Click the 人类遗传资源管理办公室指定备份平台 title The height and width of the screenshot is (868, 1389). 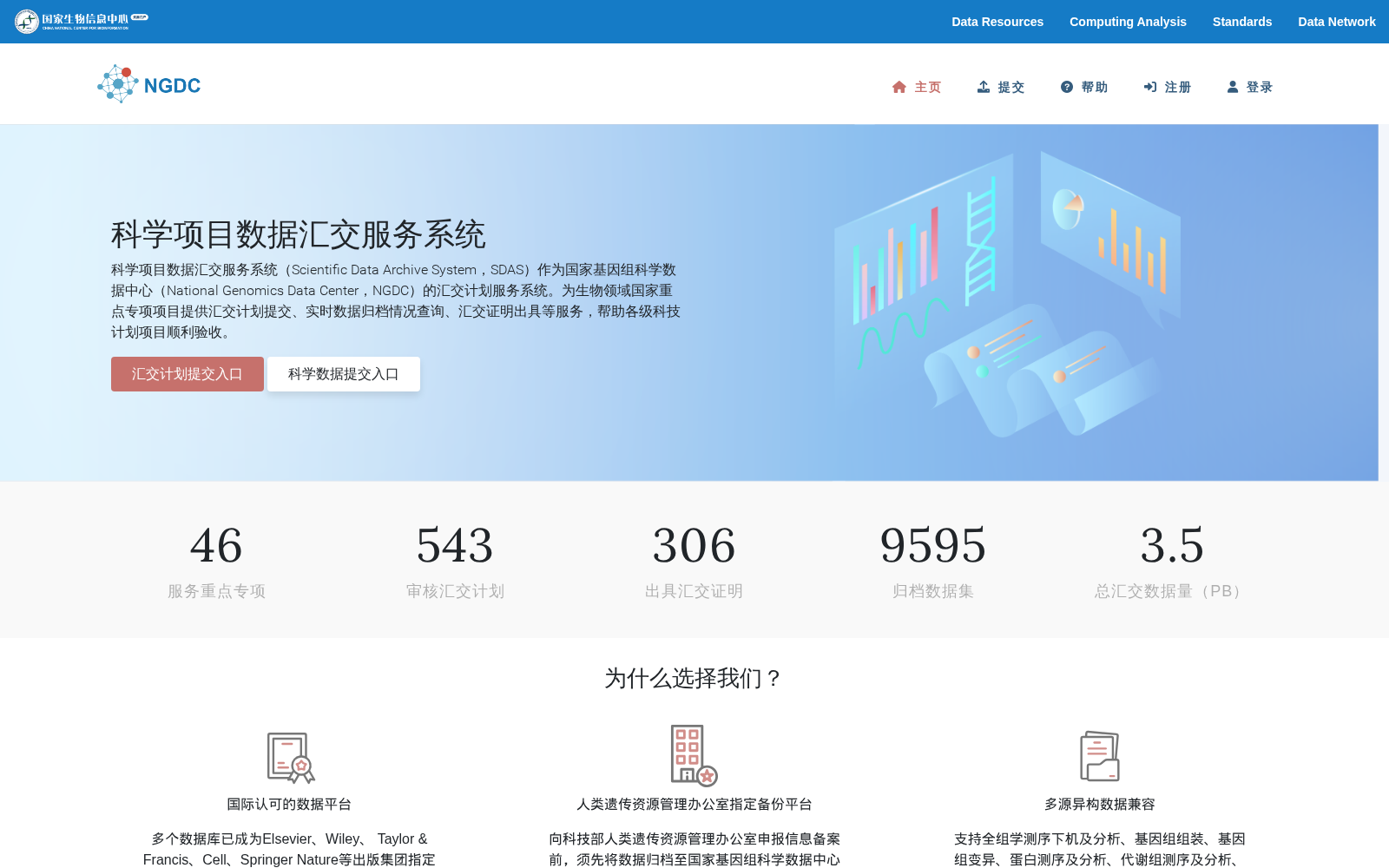pos(694,805)
